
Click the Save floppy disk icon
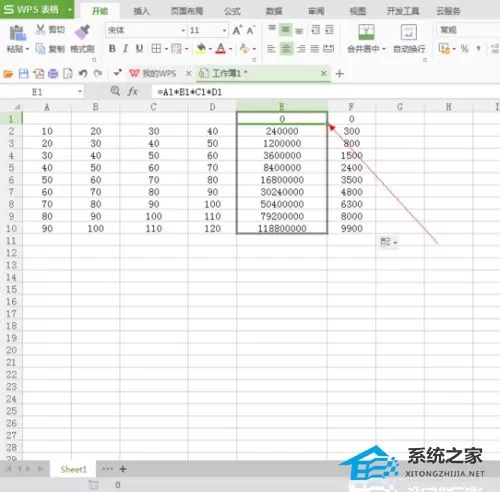[23, 73]
